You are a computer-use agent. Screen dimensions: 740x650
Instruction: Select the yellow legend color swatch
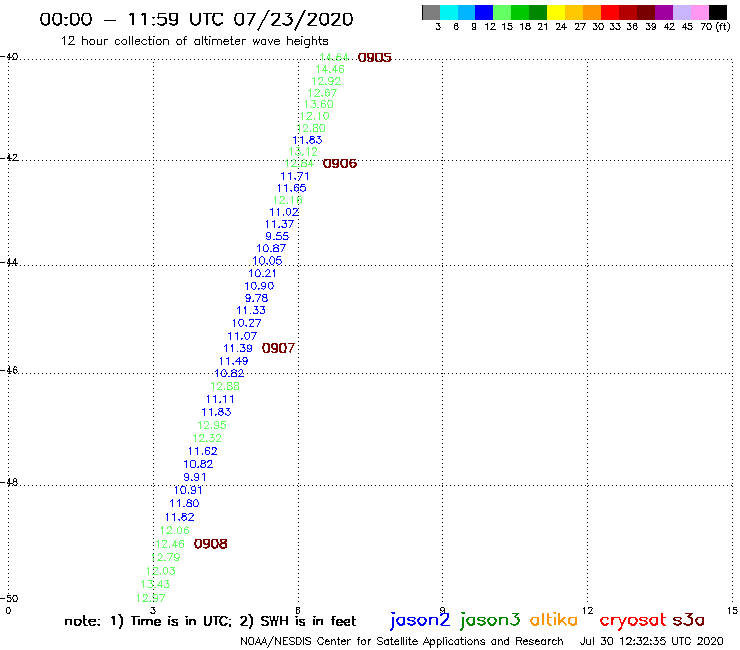pyautogui.click(x=556, y=12)
